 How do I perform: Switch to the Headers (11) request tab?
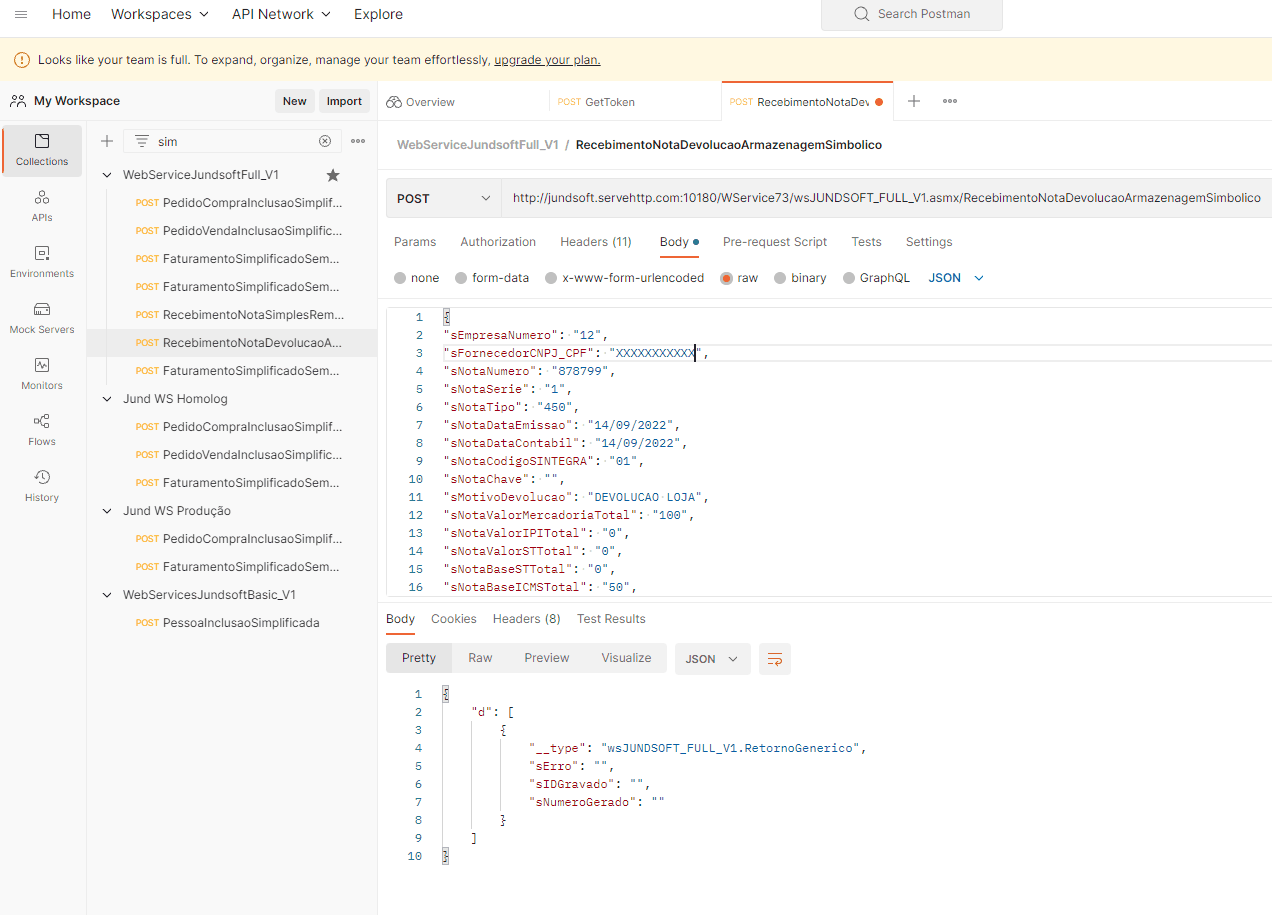pyautogui.click(x=595, y=242)
